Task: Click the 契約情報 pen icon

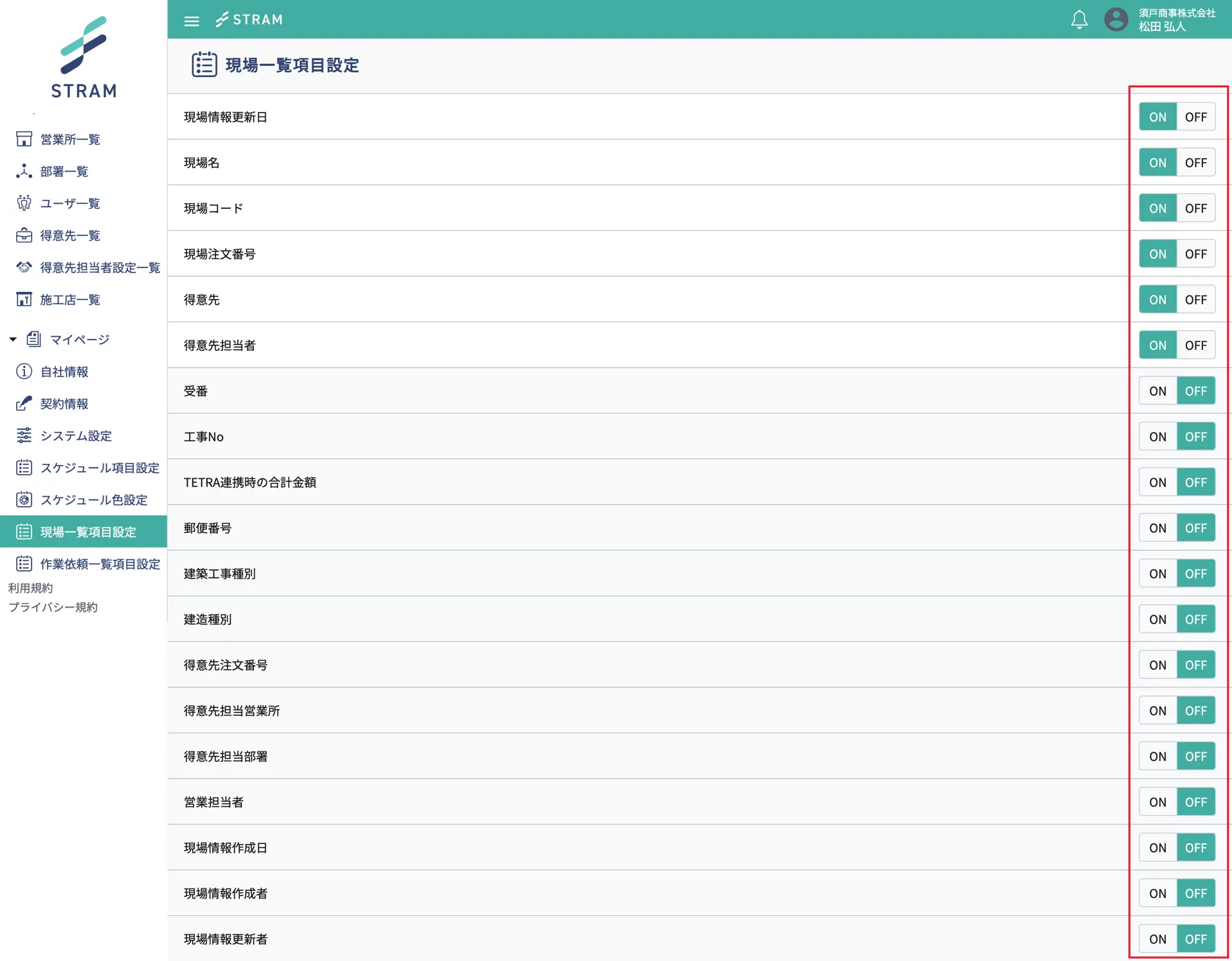Action: [24, 403]
